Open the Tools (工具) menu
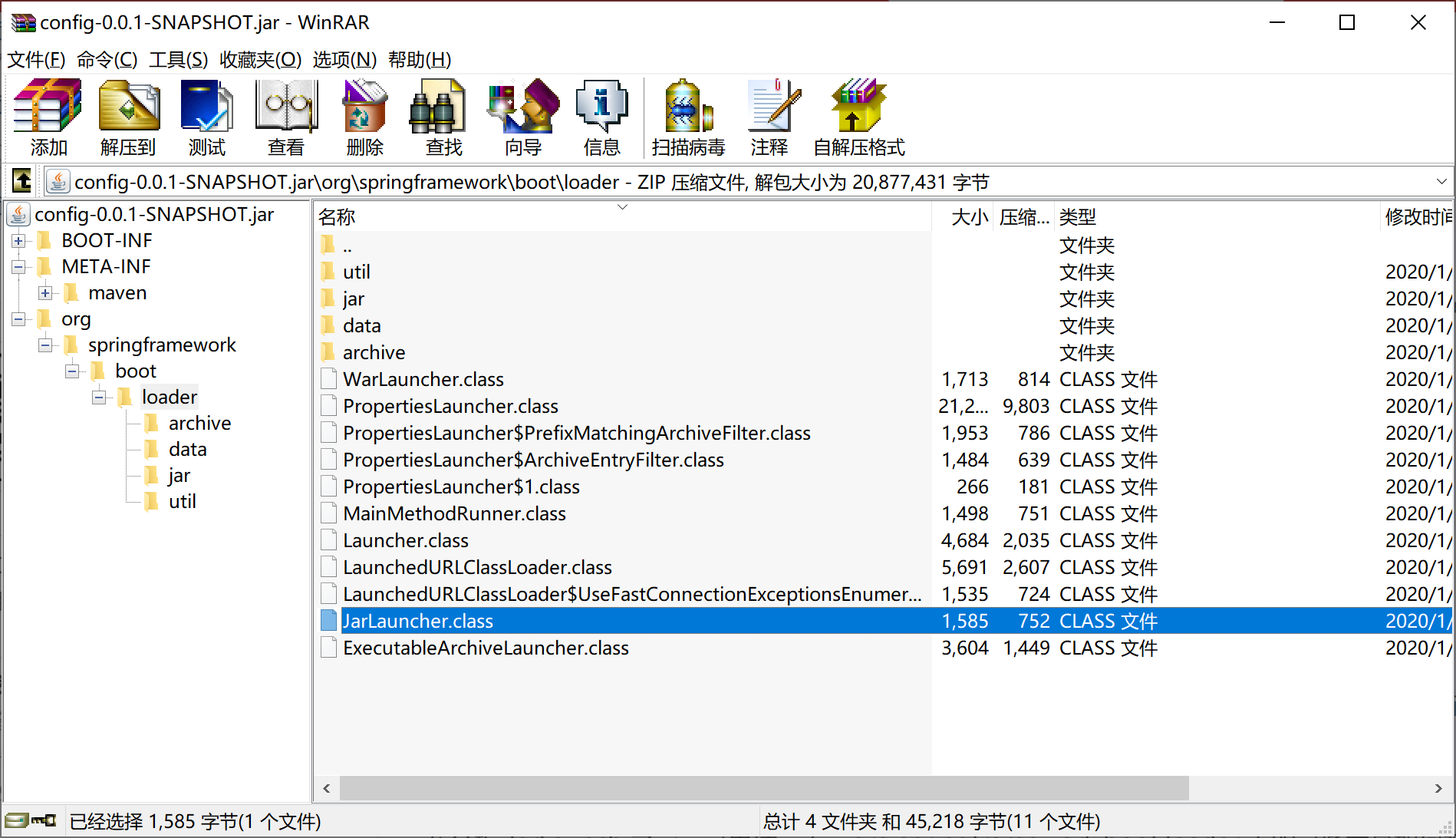 coord(178,60)
